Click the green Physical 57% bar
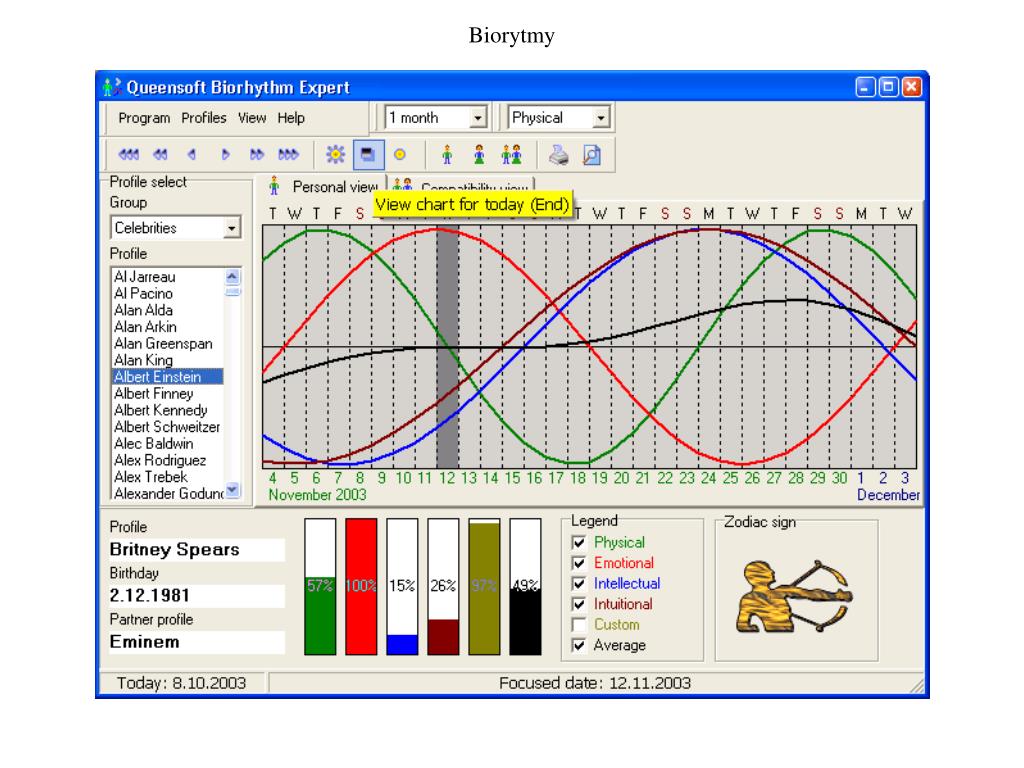This screenshot has height=768, width=1024. pos(320,586)
